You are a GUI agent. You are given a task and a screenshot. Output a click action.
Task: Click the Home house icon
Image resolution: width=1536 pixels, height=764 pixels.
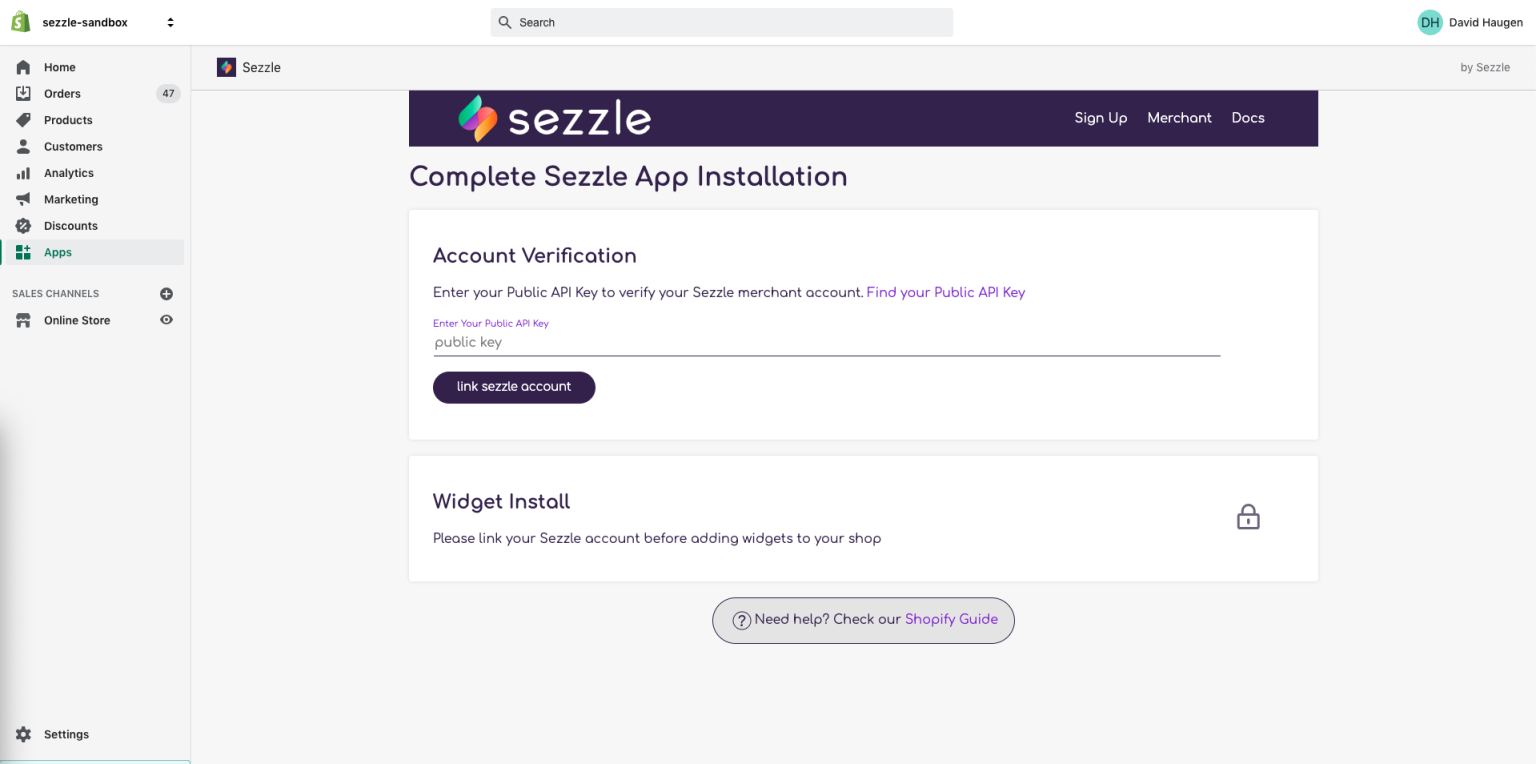click(23, 67)
